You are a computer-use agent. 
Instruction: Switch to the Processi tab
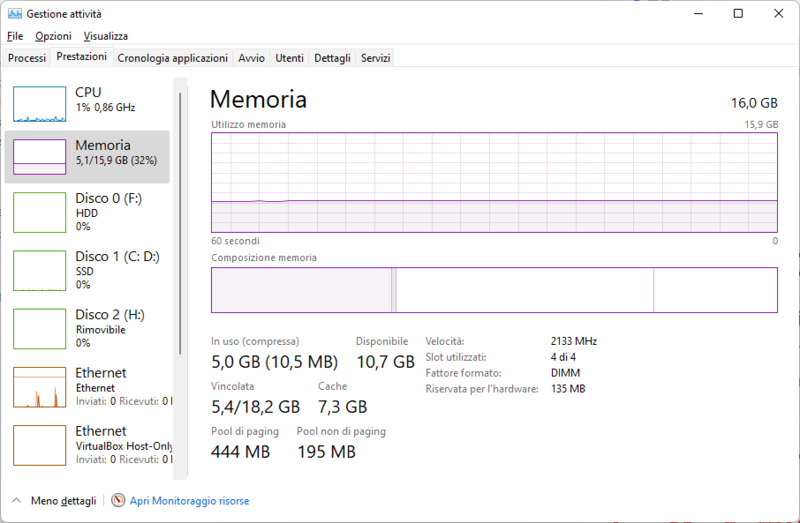point(27,58)
